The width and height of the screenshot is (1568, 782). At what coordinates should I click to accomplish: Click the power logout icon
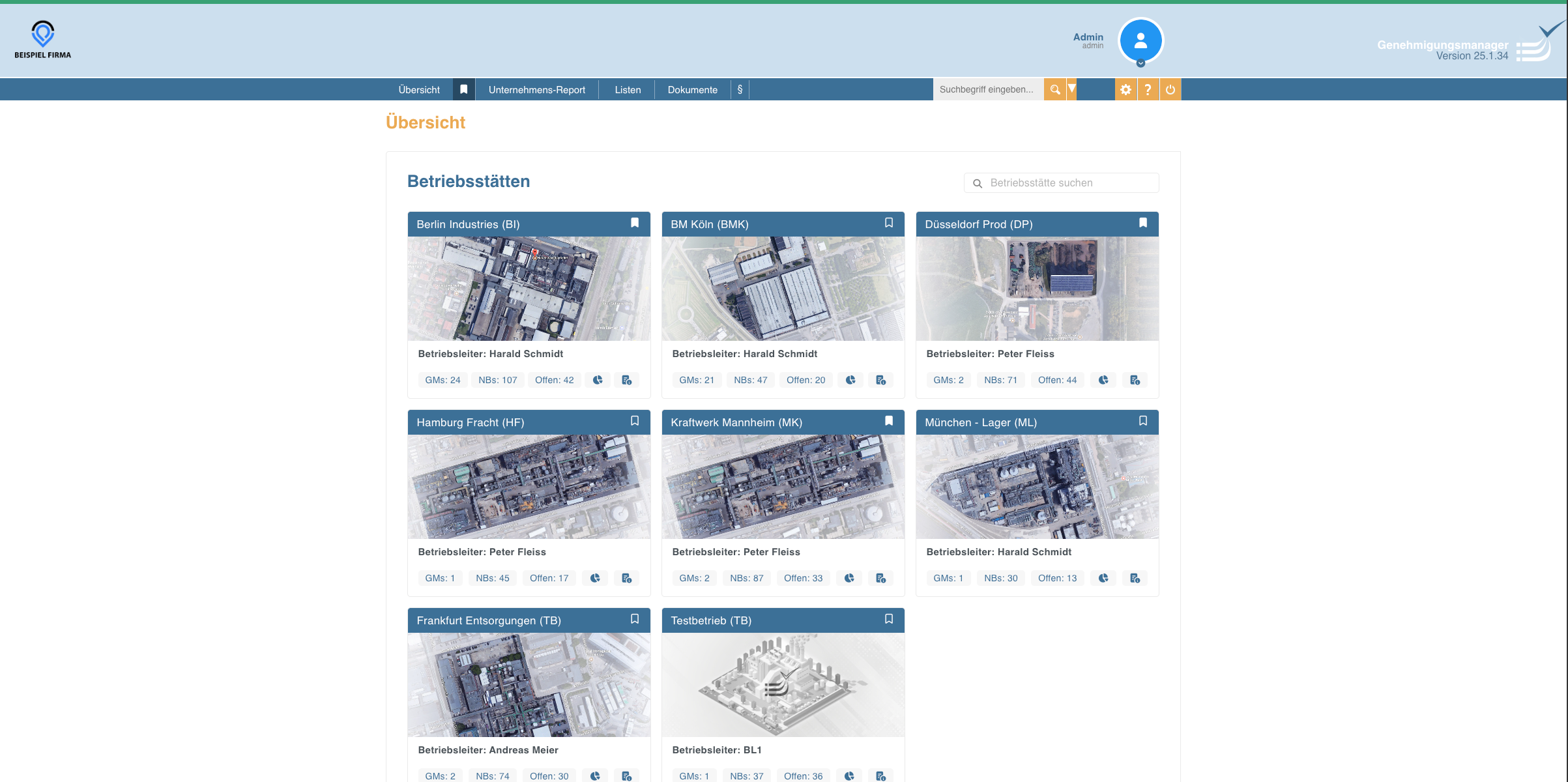(1170, 89)
